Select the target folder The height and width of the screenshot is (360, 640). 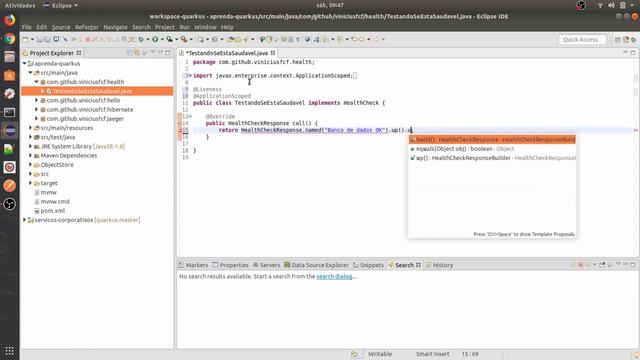tap(46, 183)
